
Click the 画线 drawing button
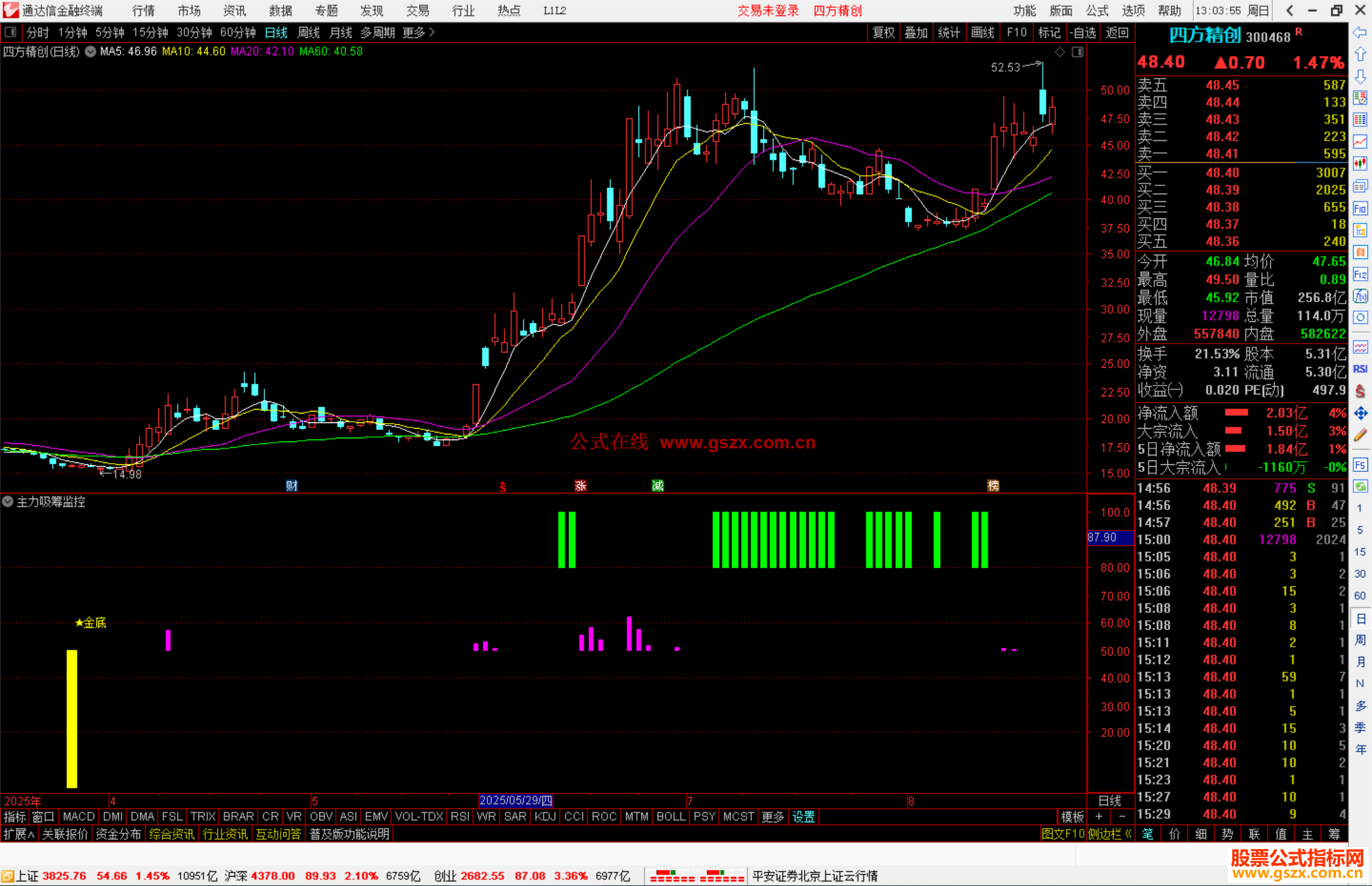click(983, 32)
